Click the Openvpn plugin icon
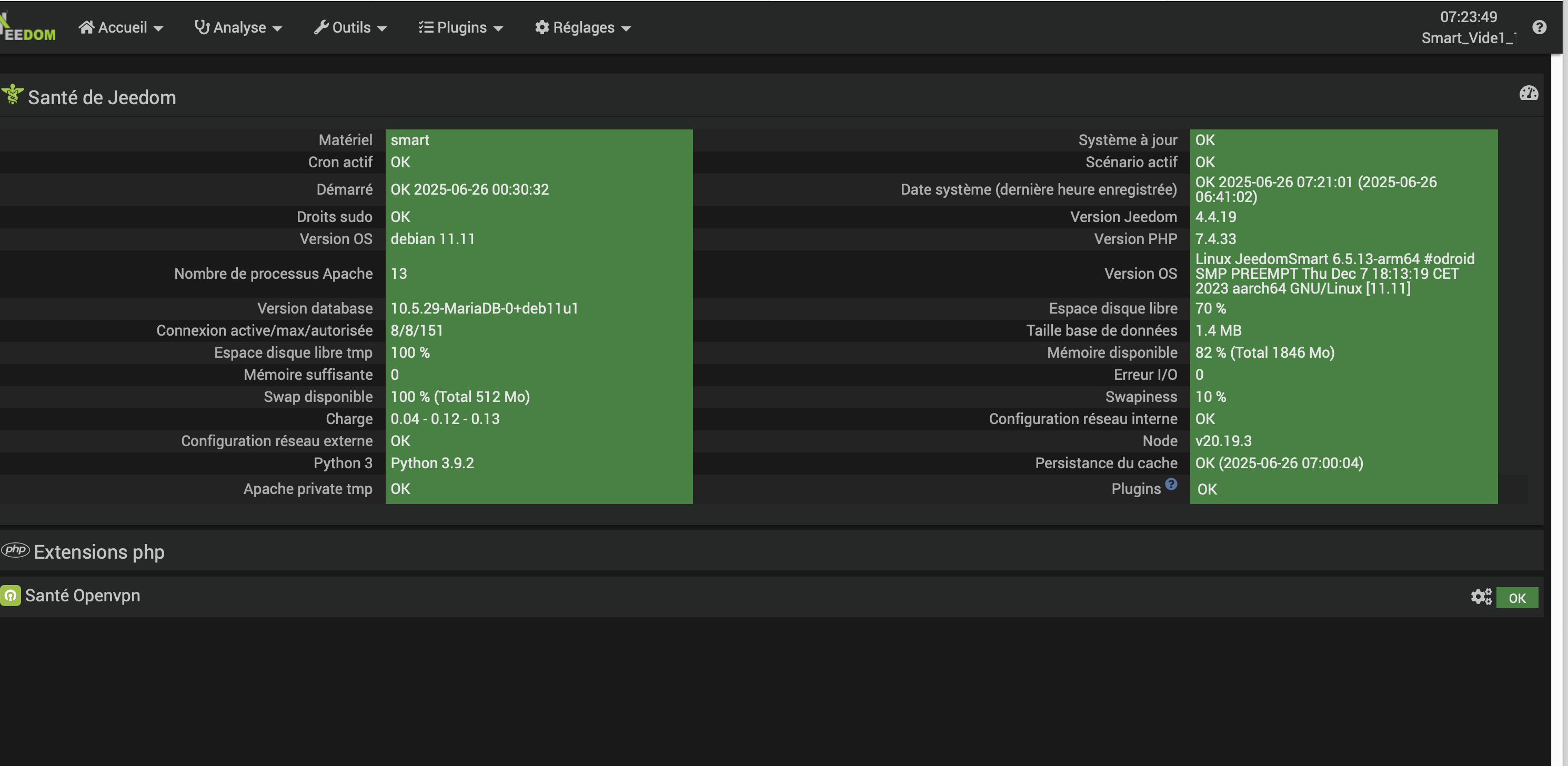This screenshot has height=766, width=1568. point(11,596)
